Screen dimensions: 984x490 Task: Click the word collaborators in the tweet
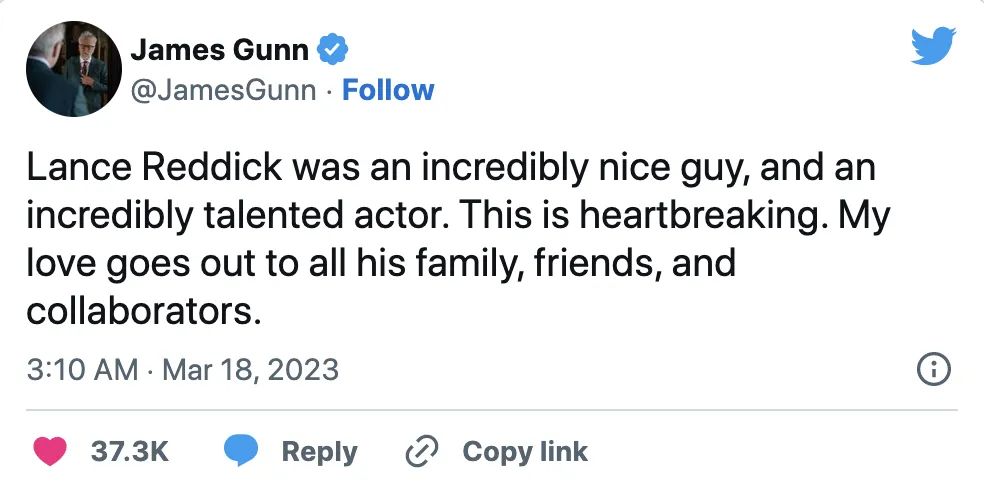143,311
